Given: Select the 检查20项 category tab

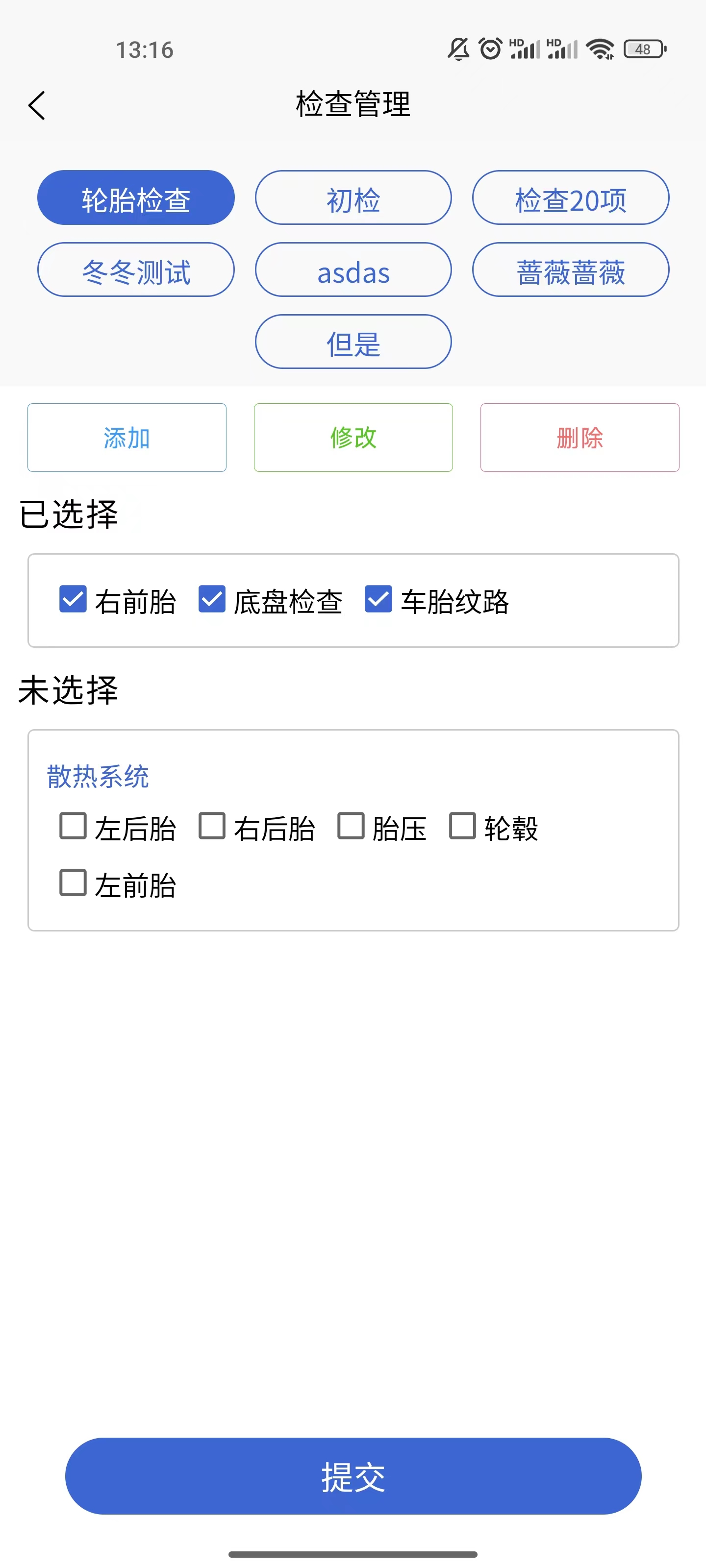Looking at the screenshot, I should pos(570,198).
